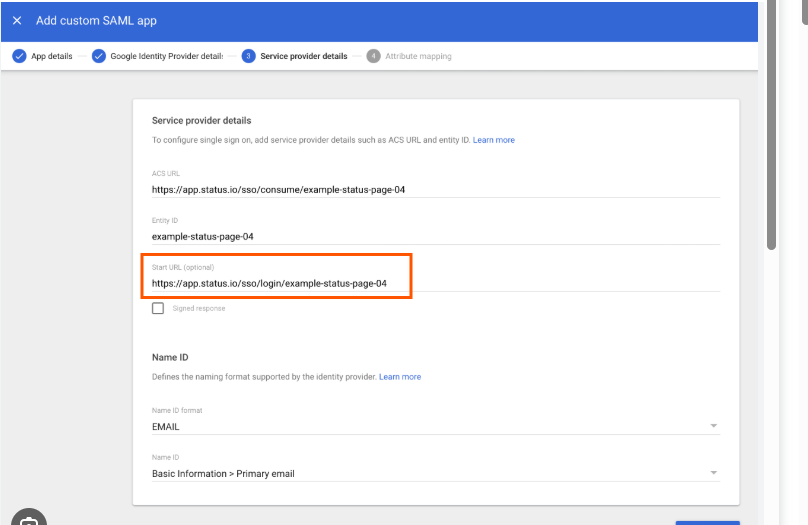Go to the App details step

pos(52,56)
